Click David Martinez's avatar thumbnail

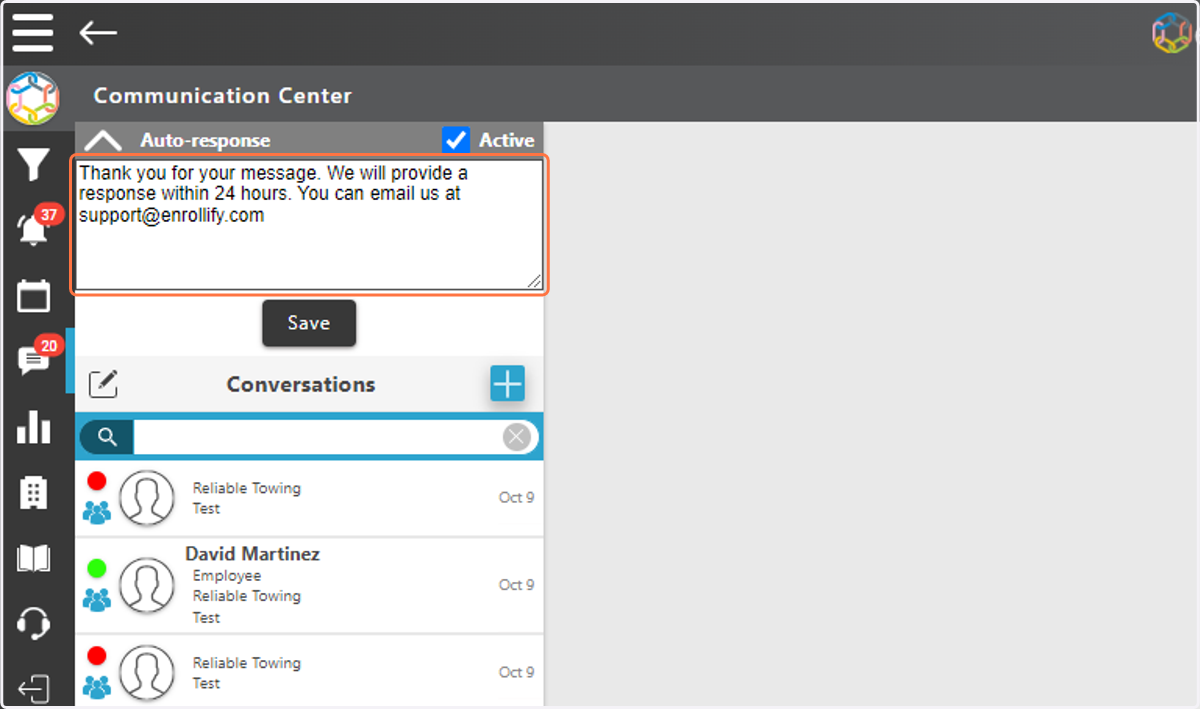(147, 585)
